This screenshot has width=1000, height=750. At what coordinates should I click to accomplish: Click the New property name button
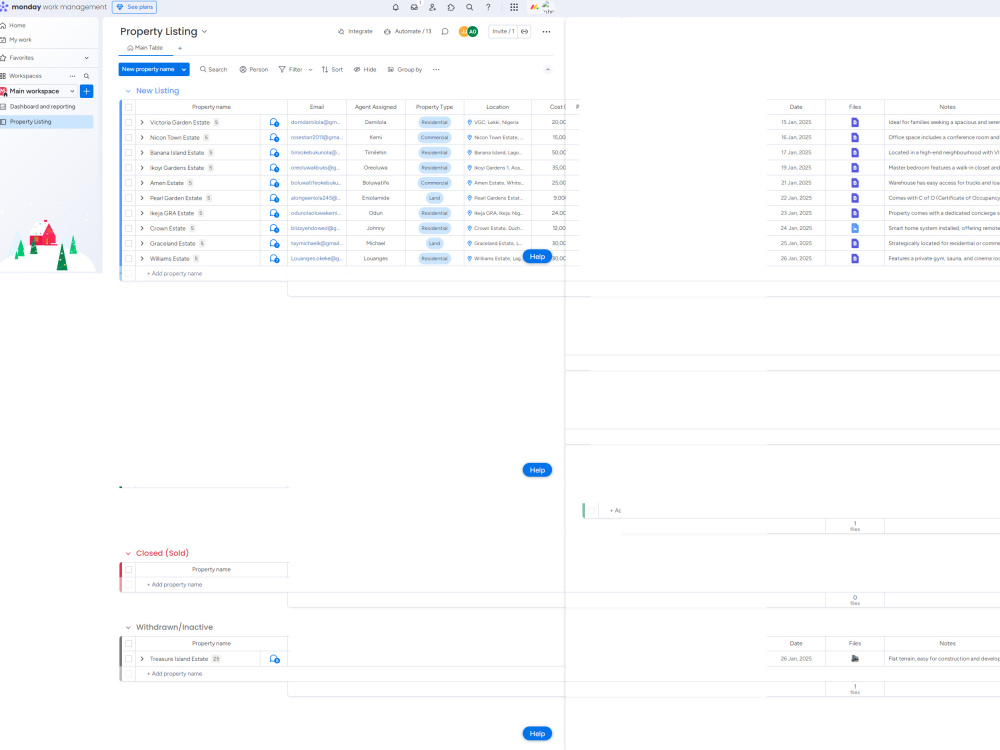click(x=148, y=70)
